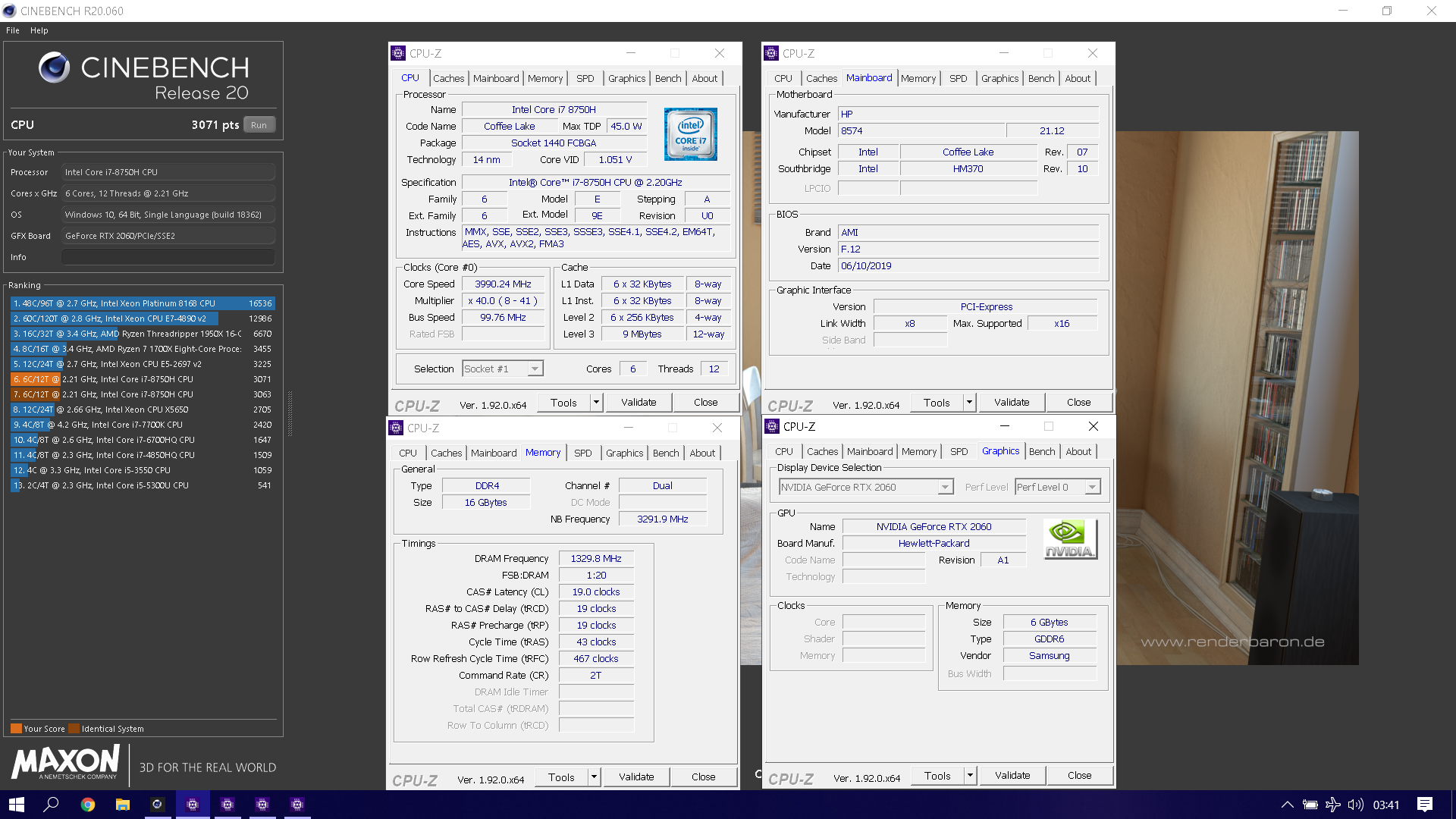Open Tools dropdown arrow in Memory window
Image resolution: width=1456 pixels, height=819 pixels.
click(595, 777)
